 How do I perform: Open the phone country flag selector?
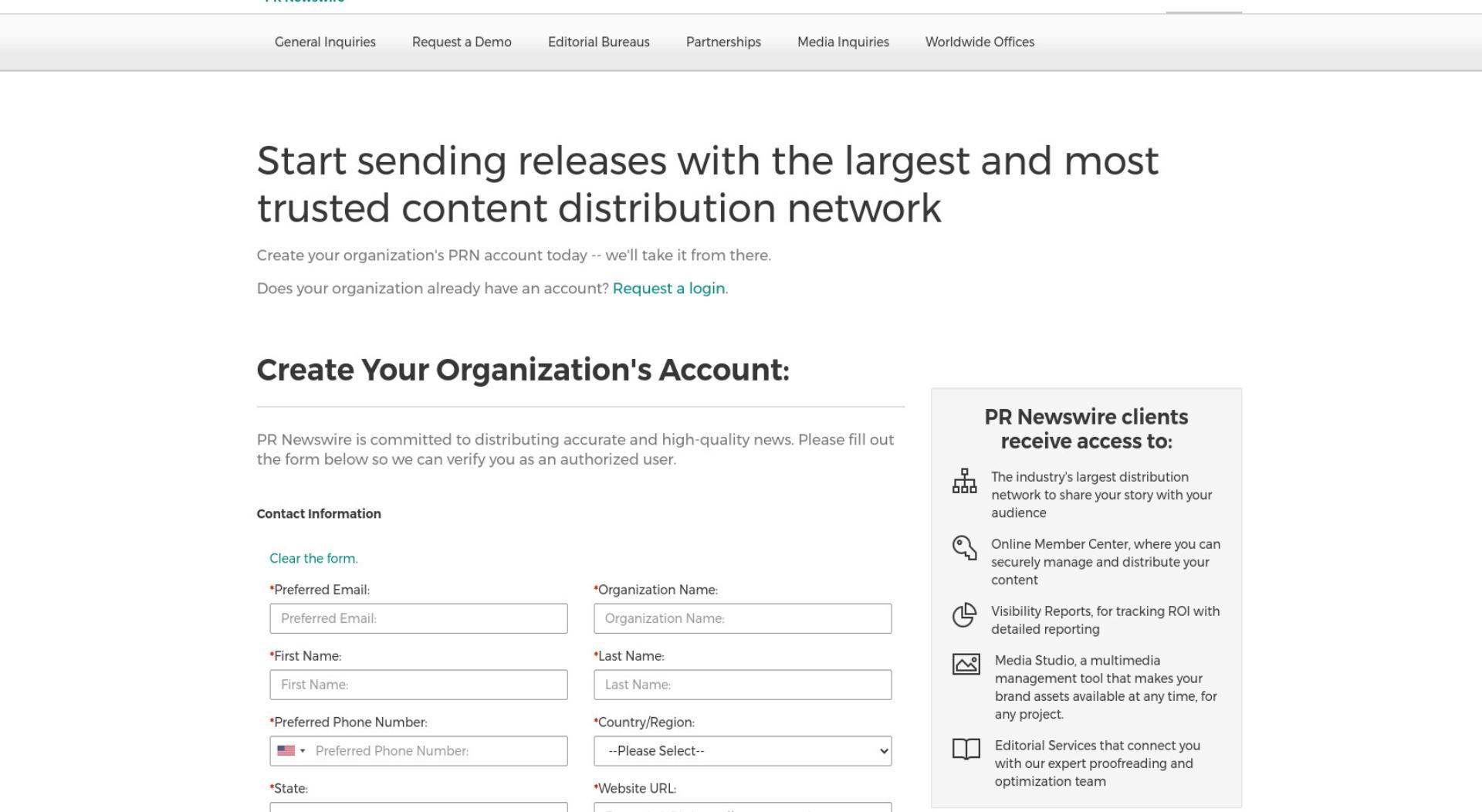click(291, 751)
